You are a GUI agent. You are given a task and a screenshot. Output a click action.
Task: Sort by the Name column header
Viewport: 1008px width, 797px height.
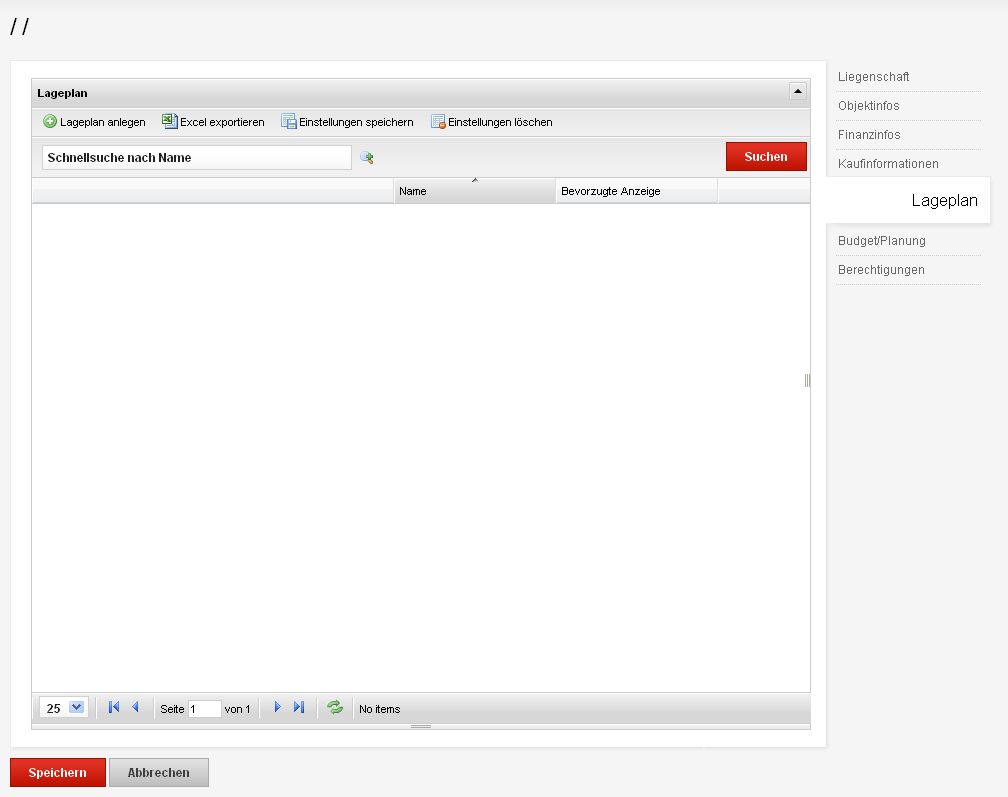click(474, 191)
